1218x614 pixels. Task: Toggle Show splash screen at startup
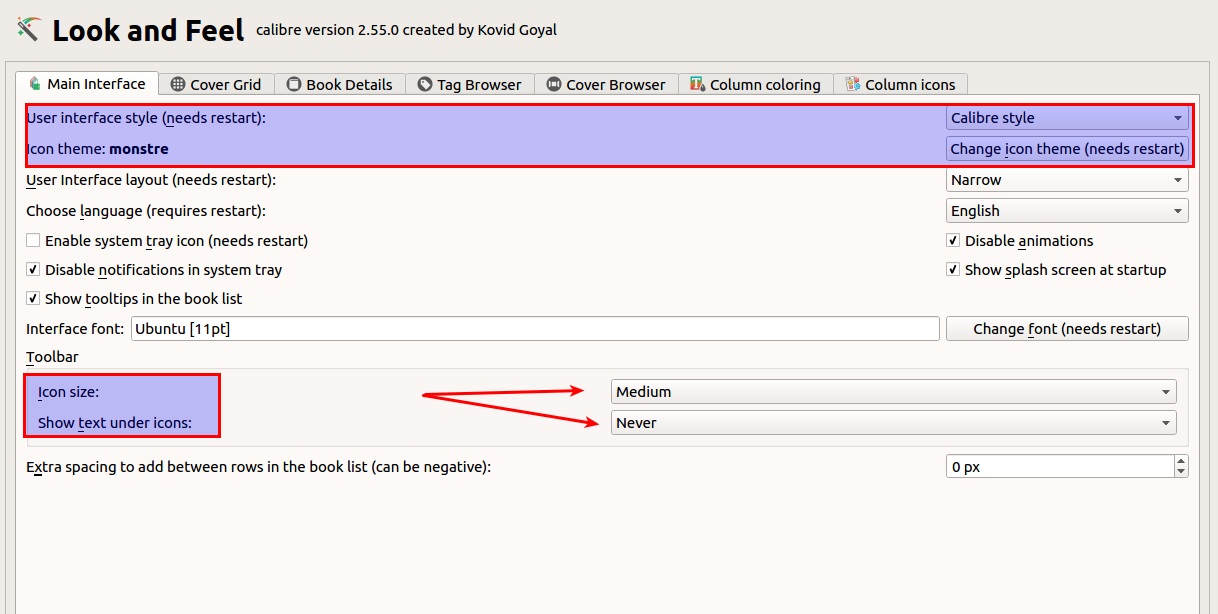pyautogui.click(x=953, y=270)
